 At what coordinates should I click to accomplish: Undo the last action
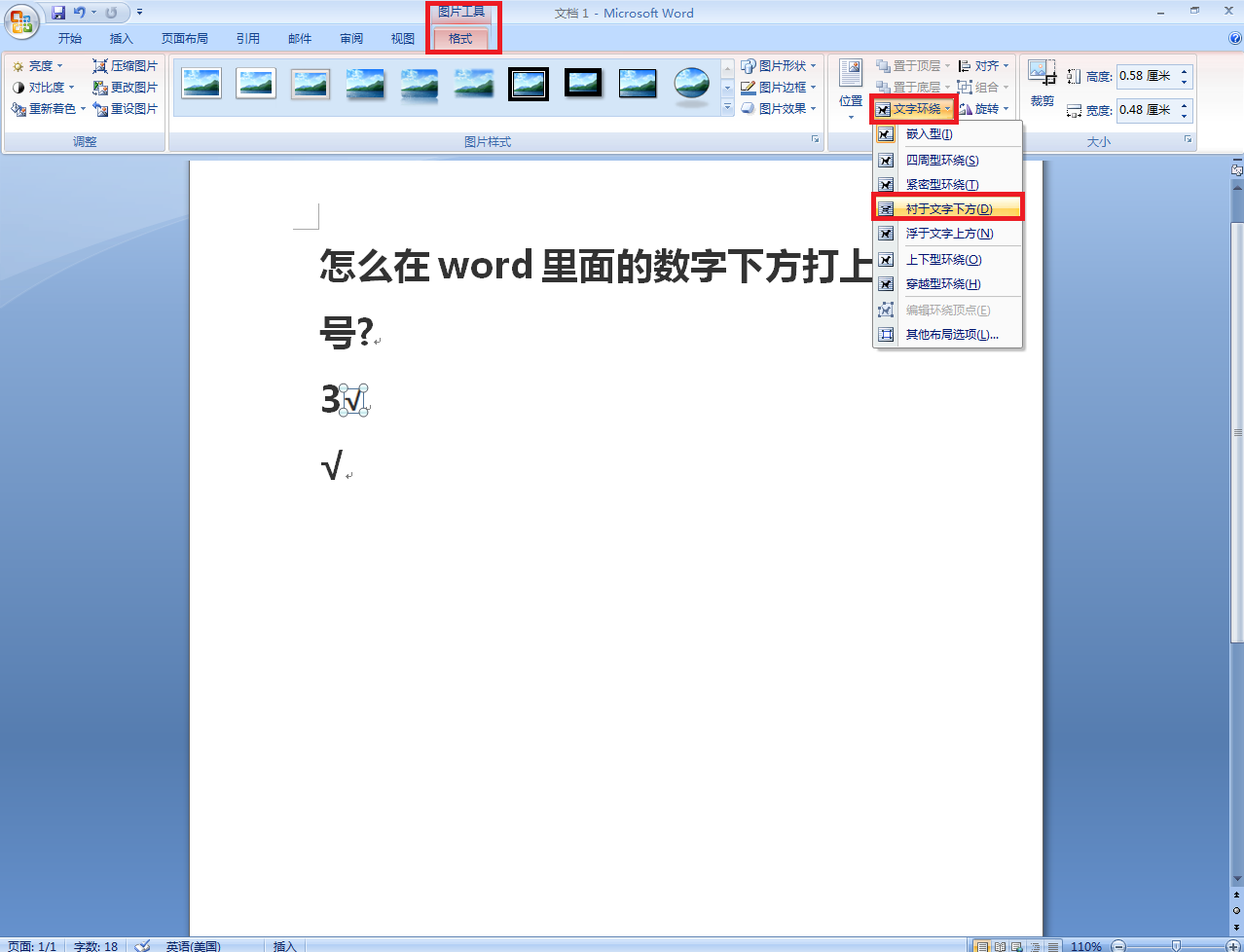79,13
